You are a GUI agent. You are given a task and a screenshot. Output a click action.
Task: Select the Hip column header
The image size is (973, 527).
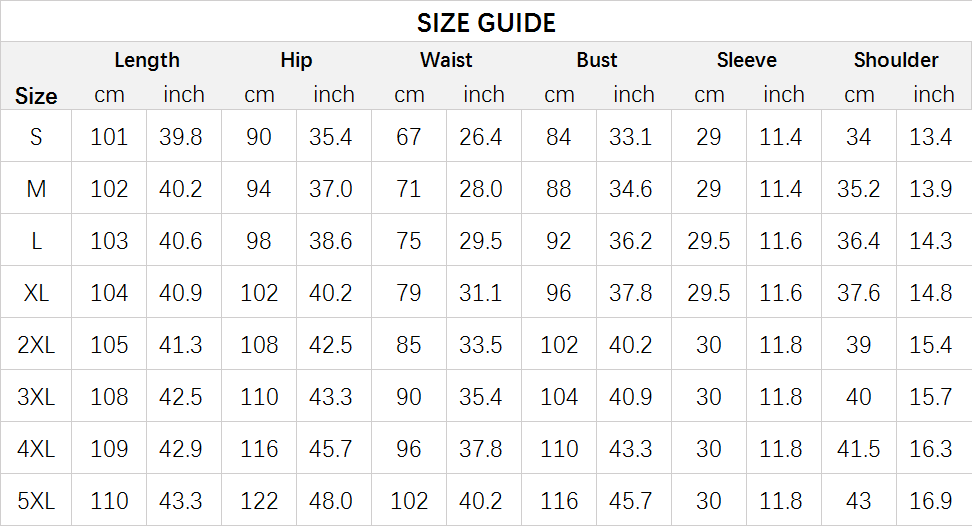point(296,60)
